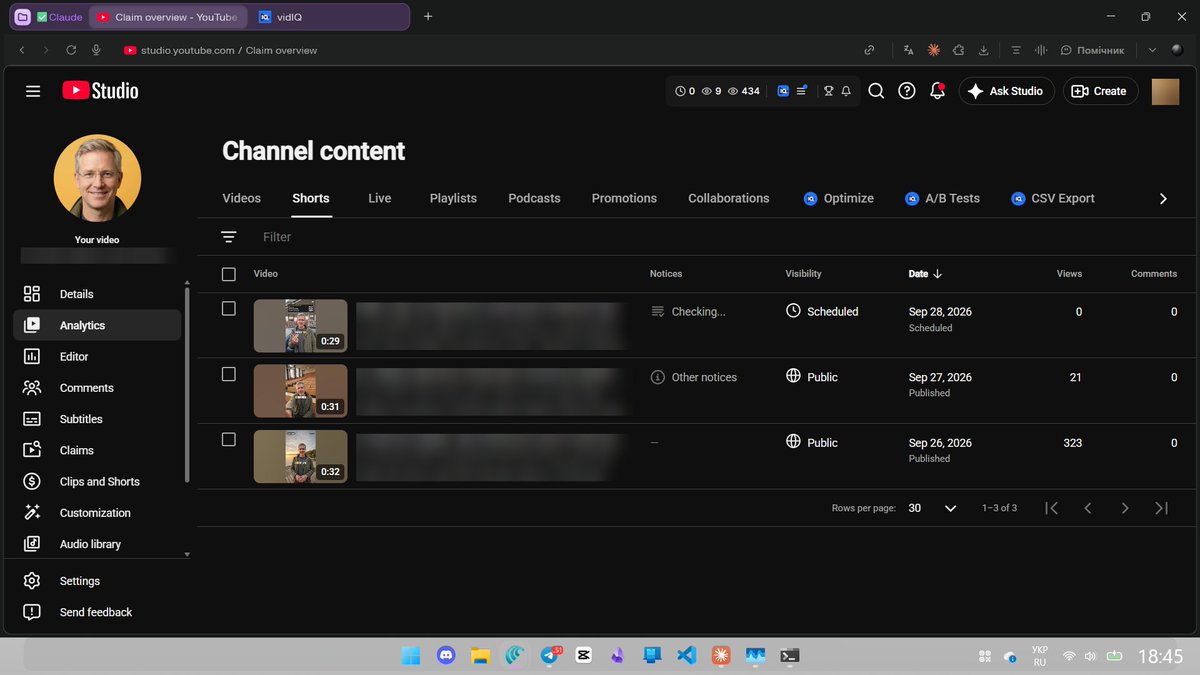Click the vidIQ trophy icon
1200x675 pixels.
(828, 91)
